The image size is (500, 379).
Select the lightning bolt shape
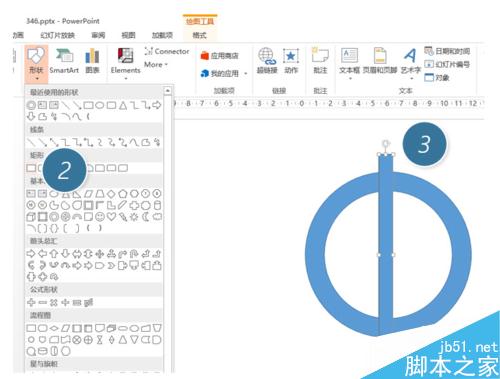[123, 217]
